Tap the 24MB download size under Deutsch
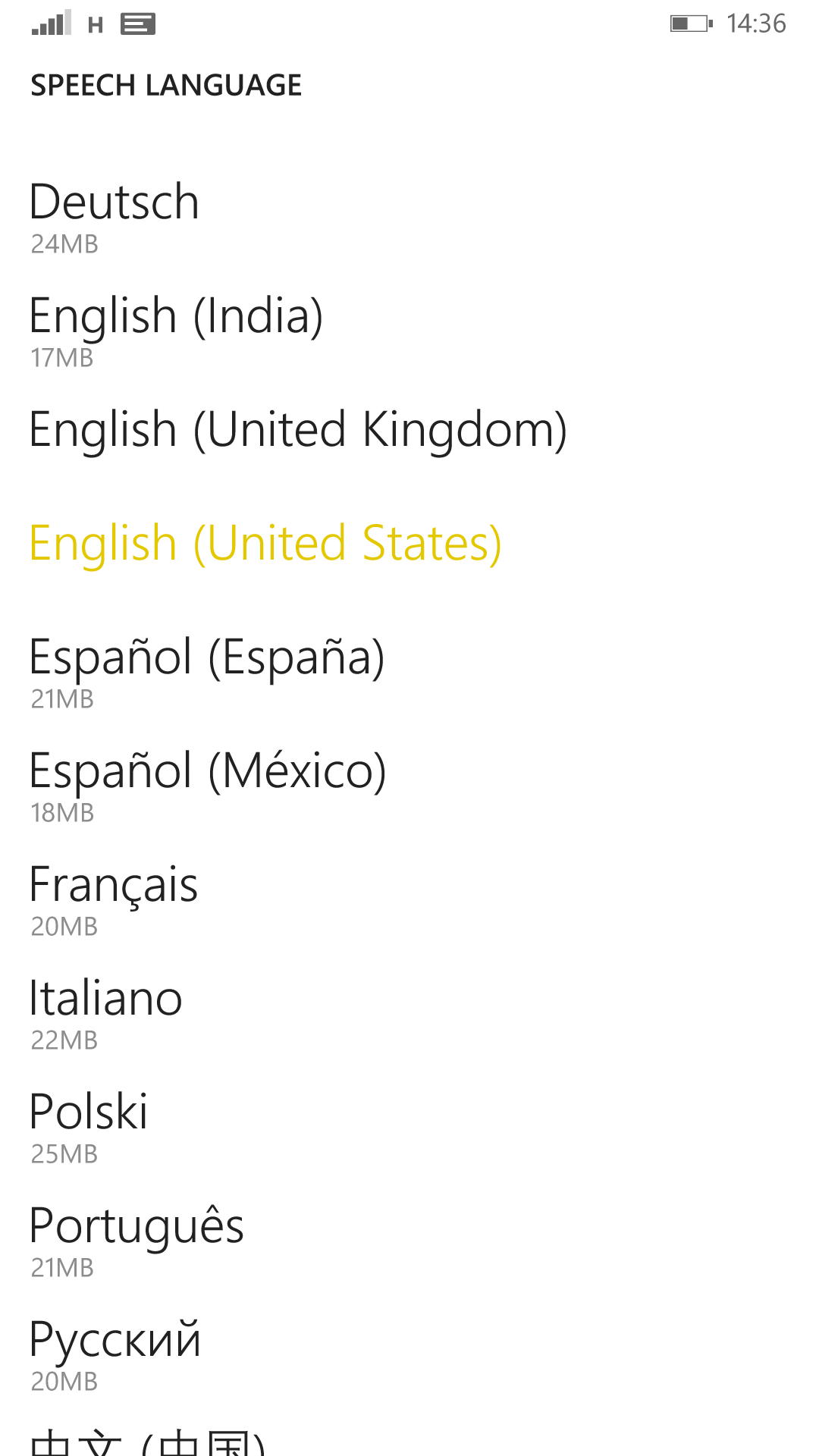The width and height of the screenshot is (819, 1456). (x=64, y=244)
